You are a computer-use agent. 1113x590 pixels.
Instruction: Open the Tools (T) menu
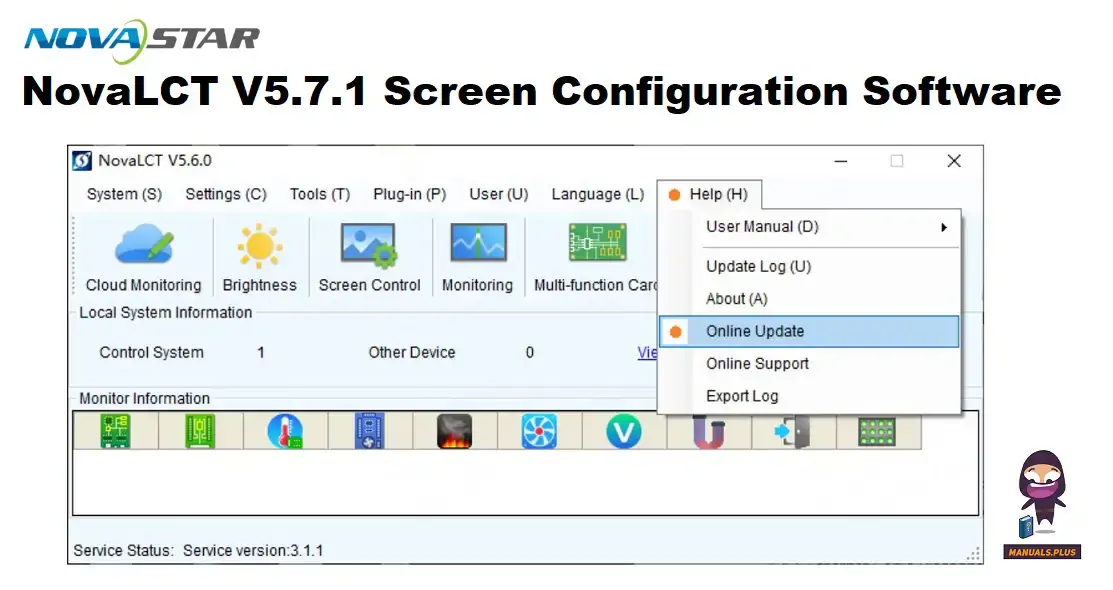(x=320, y=194)
